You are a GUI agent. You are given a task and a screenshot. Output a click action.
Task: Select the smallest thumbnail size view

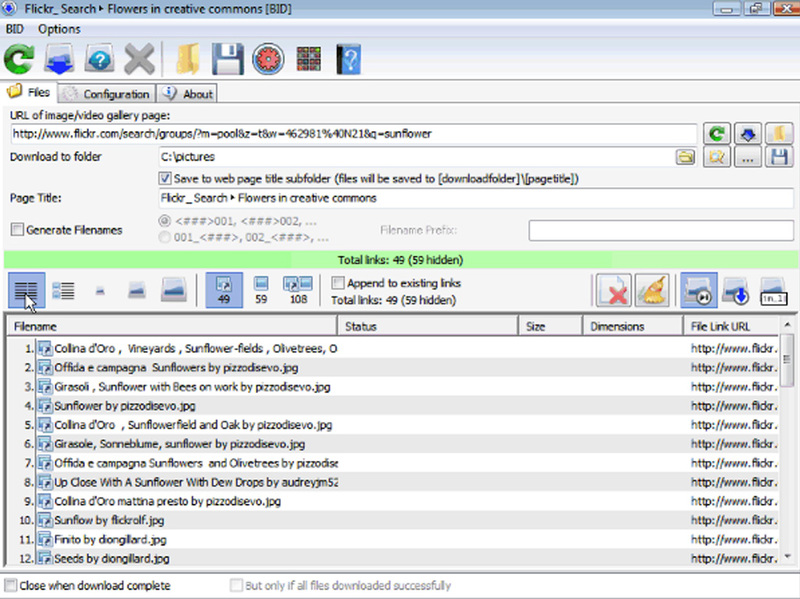click(100, 291)
